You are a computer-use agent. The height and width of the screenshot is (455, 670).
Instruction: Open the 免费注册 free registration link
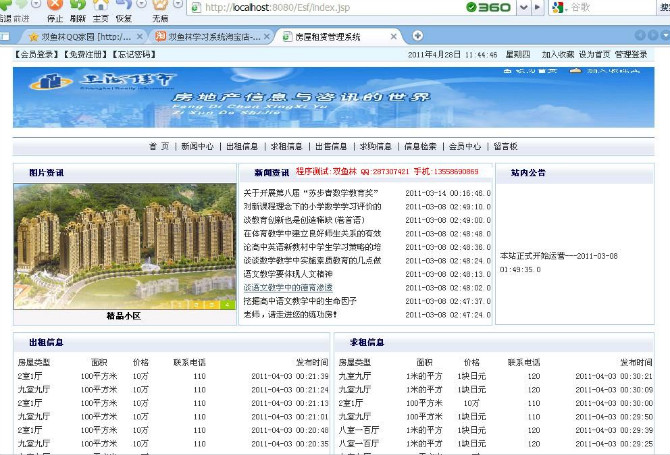pyautogui.click(x=85, y=54)
